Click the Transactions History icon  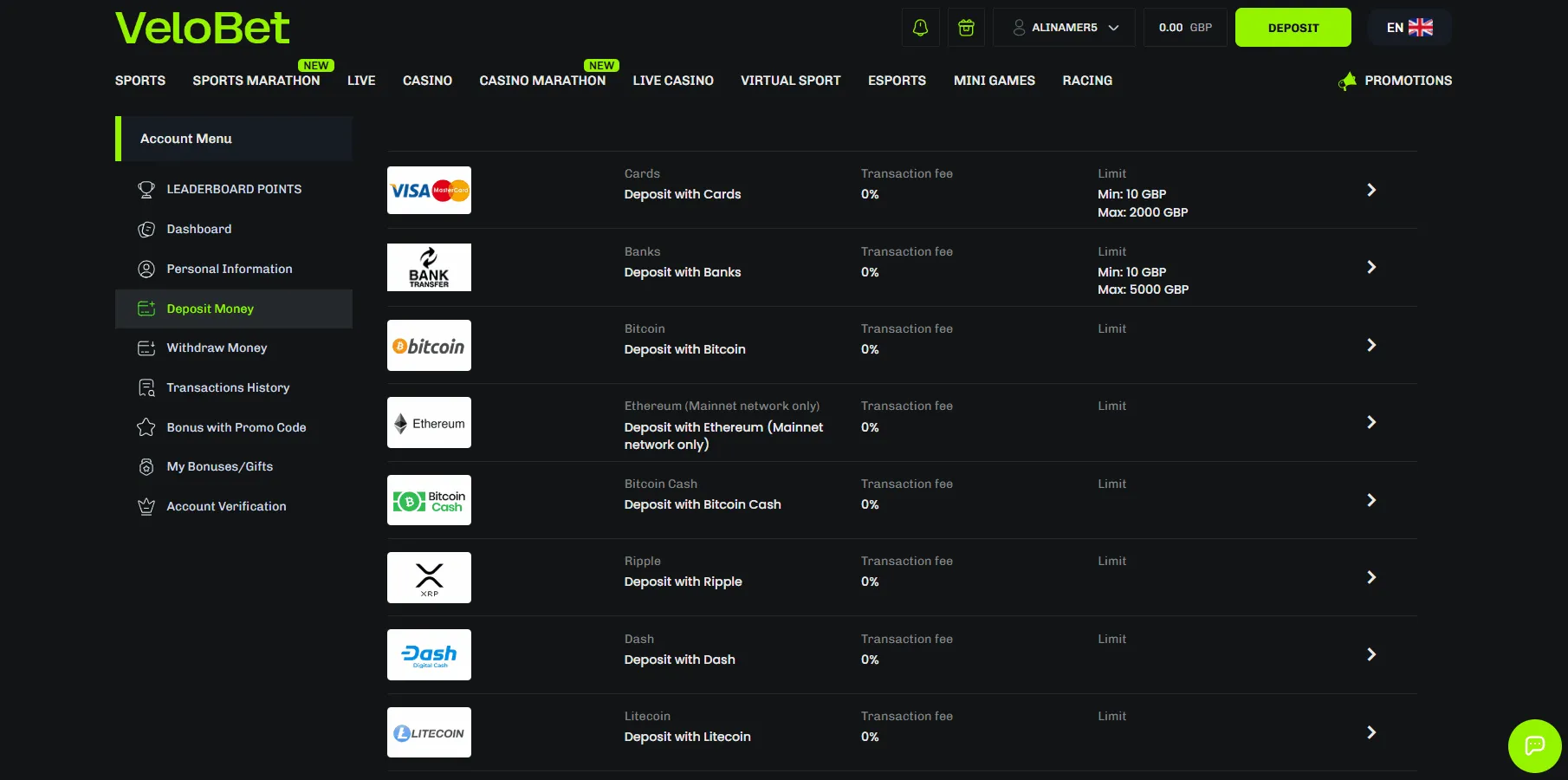(146, 388)
